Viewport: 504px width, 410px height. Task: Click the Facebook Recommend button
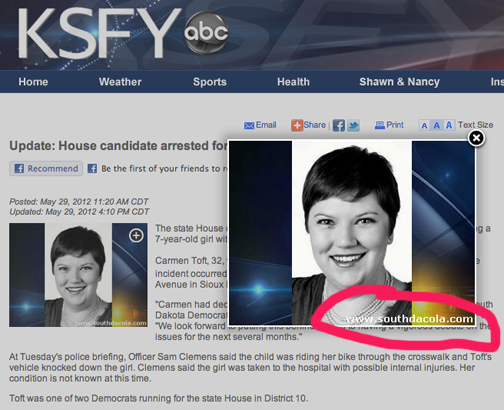pos(46,168)
